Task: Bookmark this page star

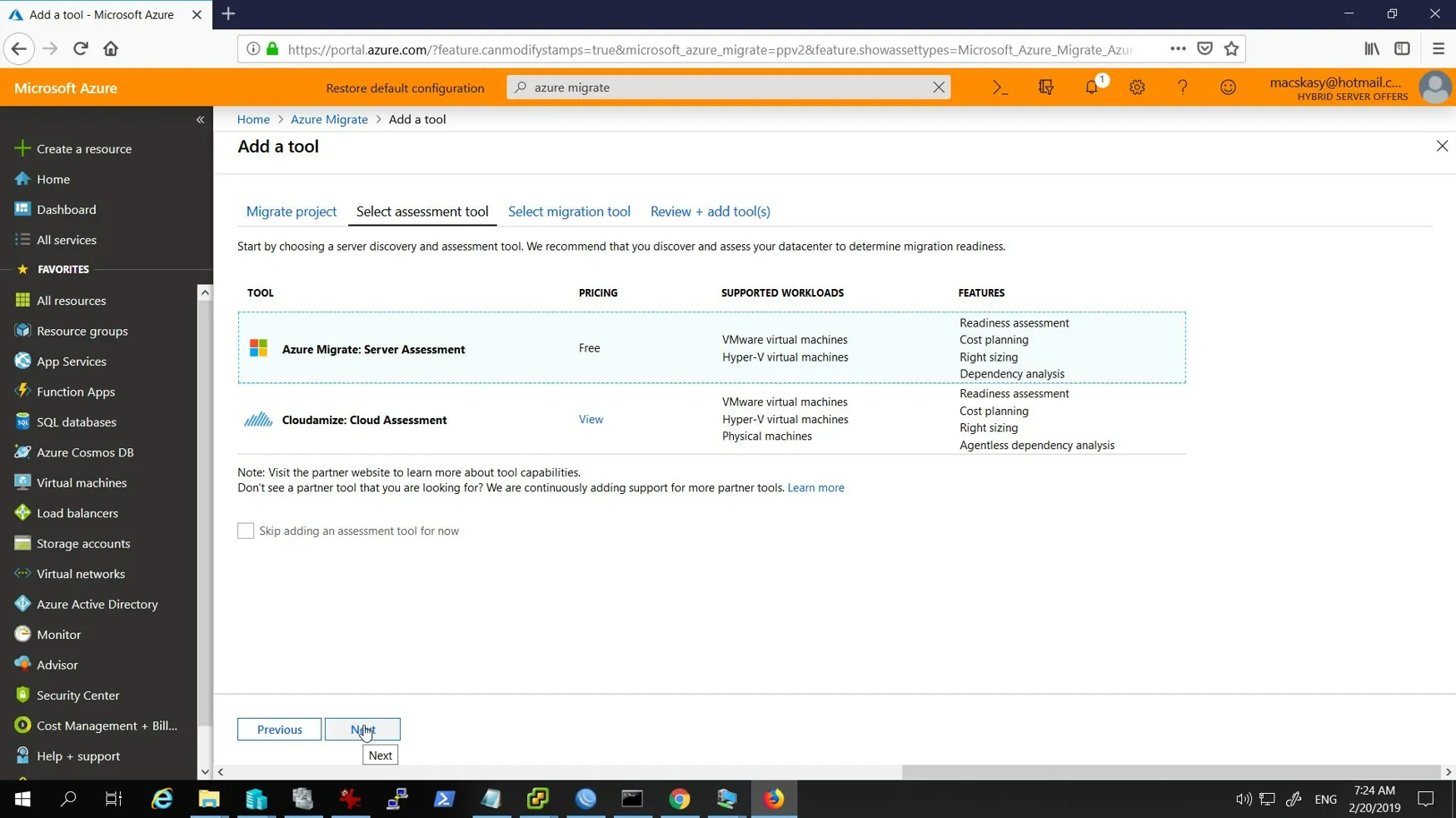Action: 1232,49
